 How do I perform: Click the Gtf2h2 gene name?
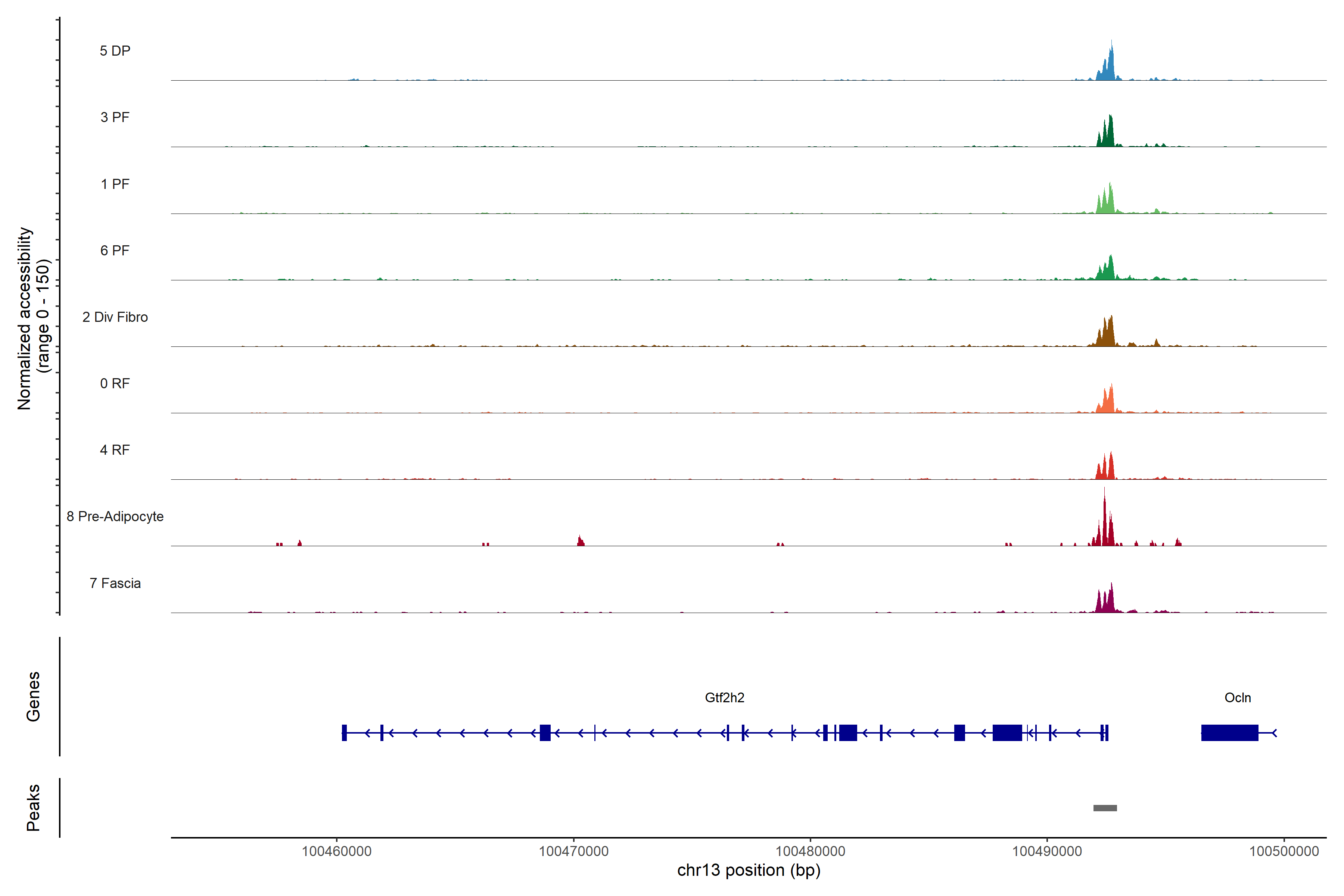724,698
